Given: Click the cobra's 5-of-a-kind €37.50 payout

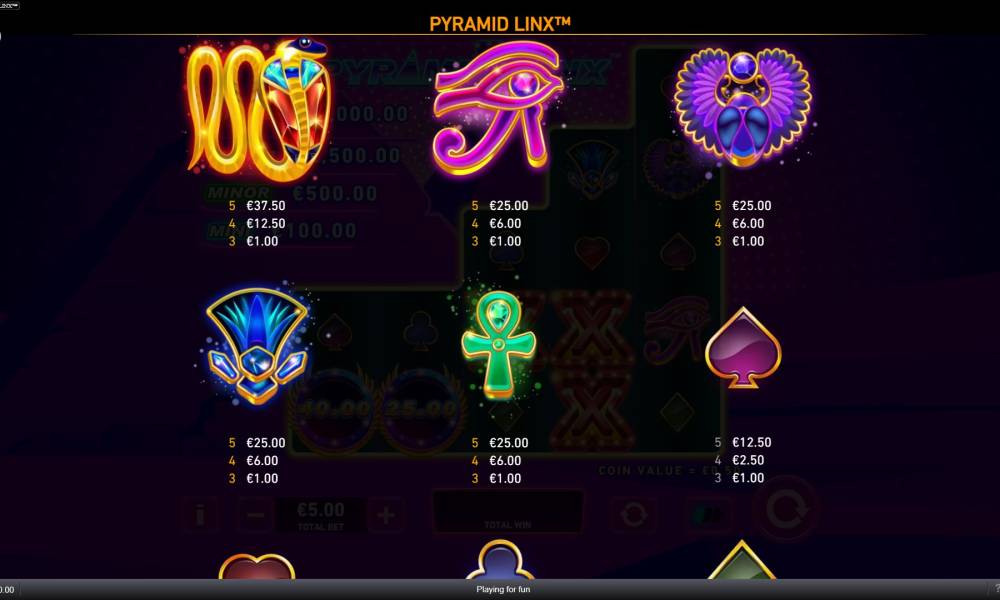Looking at the screenshot, I should click(x=257, y=205).
